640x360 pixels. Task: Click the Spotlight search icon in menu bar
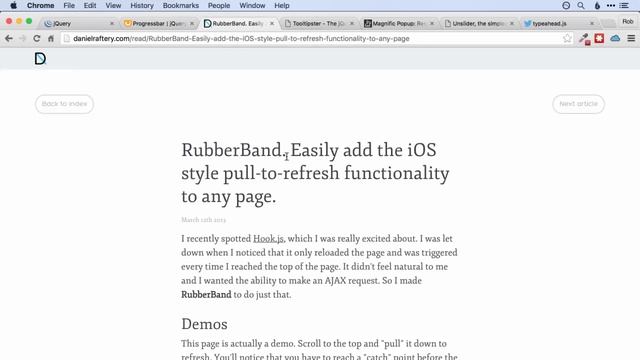[581, 5]
